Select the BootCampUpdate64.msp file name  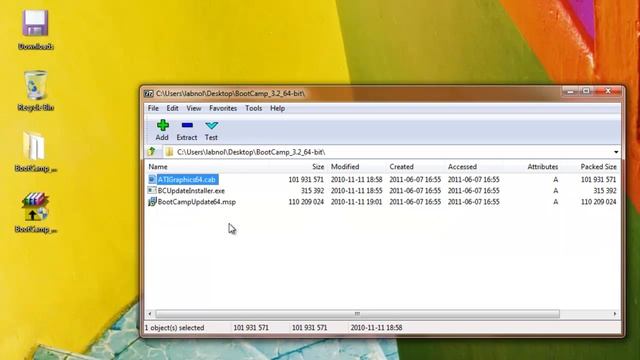click(197, 202)
